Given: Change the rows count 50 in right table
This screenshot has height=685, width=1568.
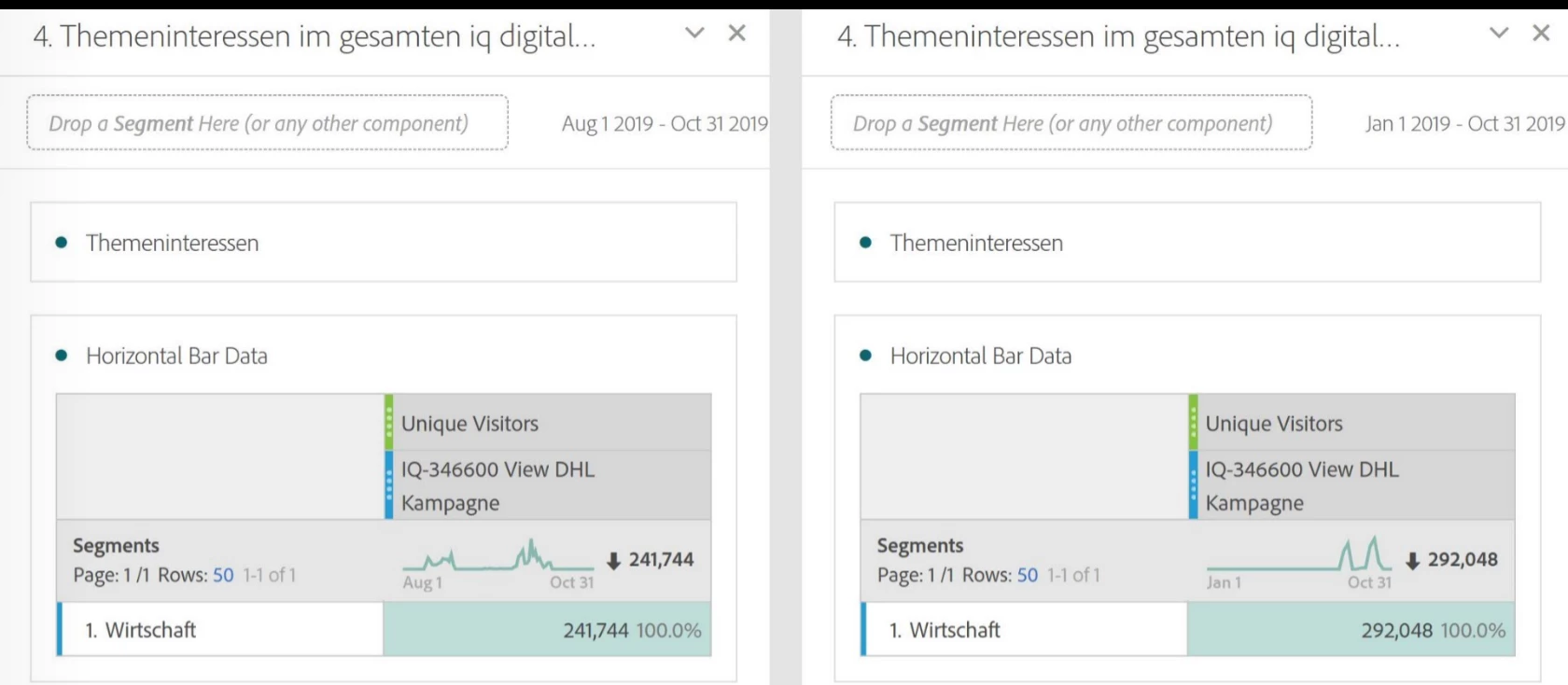Looking at the screenshot, I should (1028, 575).
